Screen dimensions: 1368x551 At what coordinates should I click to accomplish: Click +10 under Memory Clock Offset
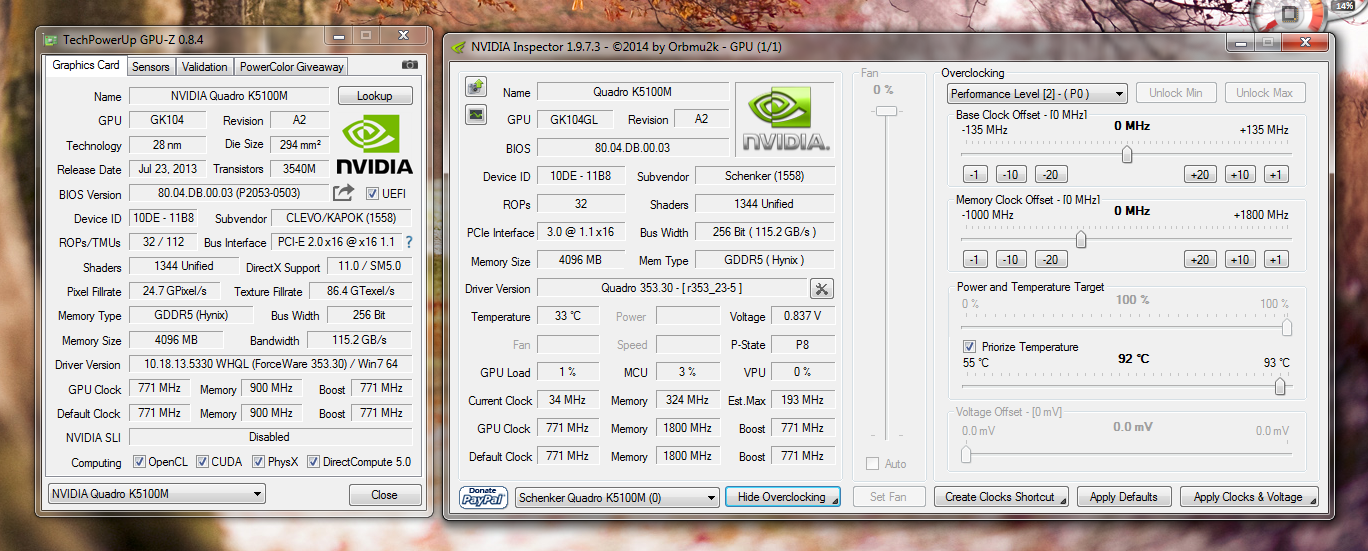pos(1240,260)
